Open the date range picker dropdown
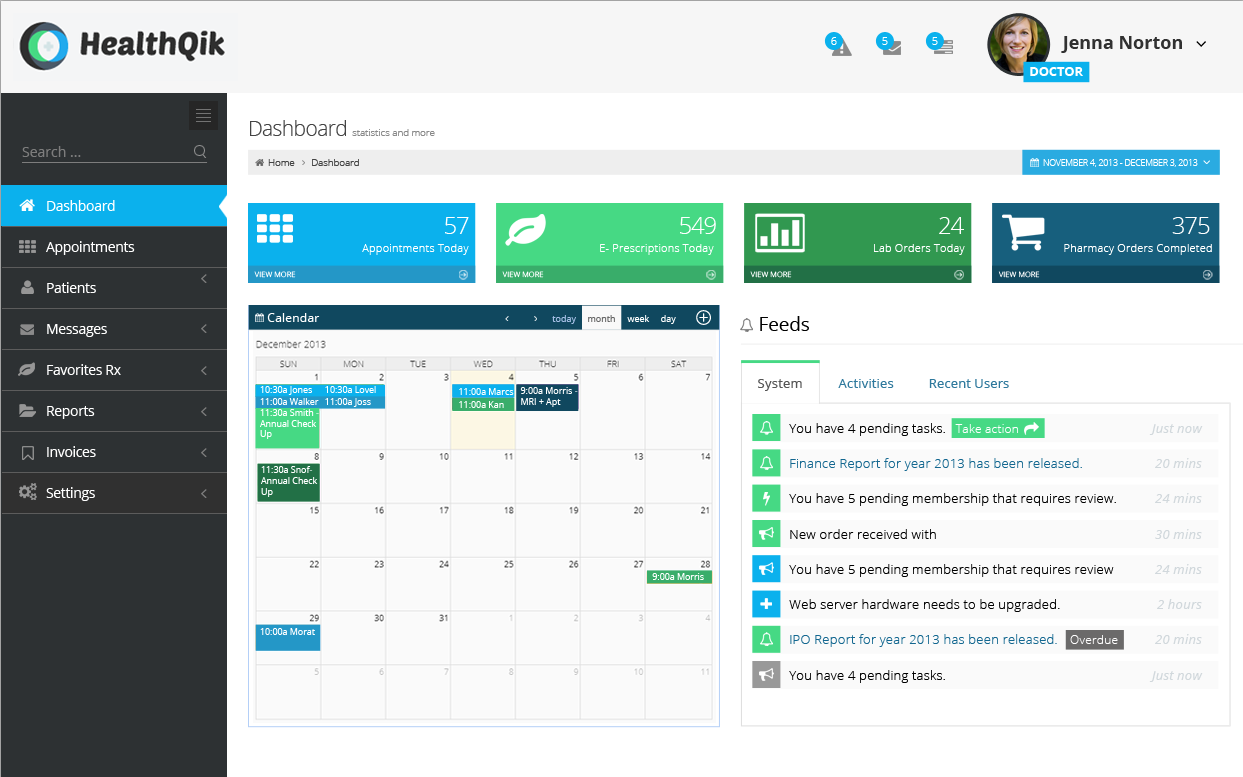The image size is (1243, 777). 1120,162
